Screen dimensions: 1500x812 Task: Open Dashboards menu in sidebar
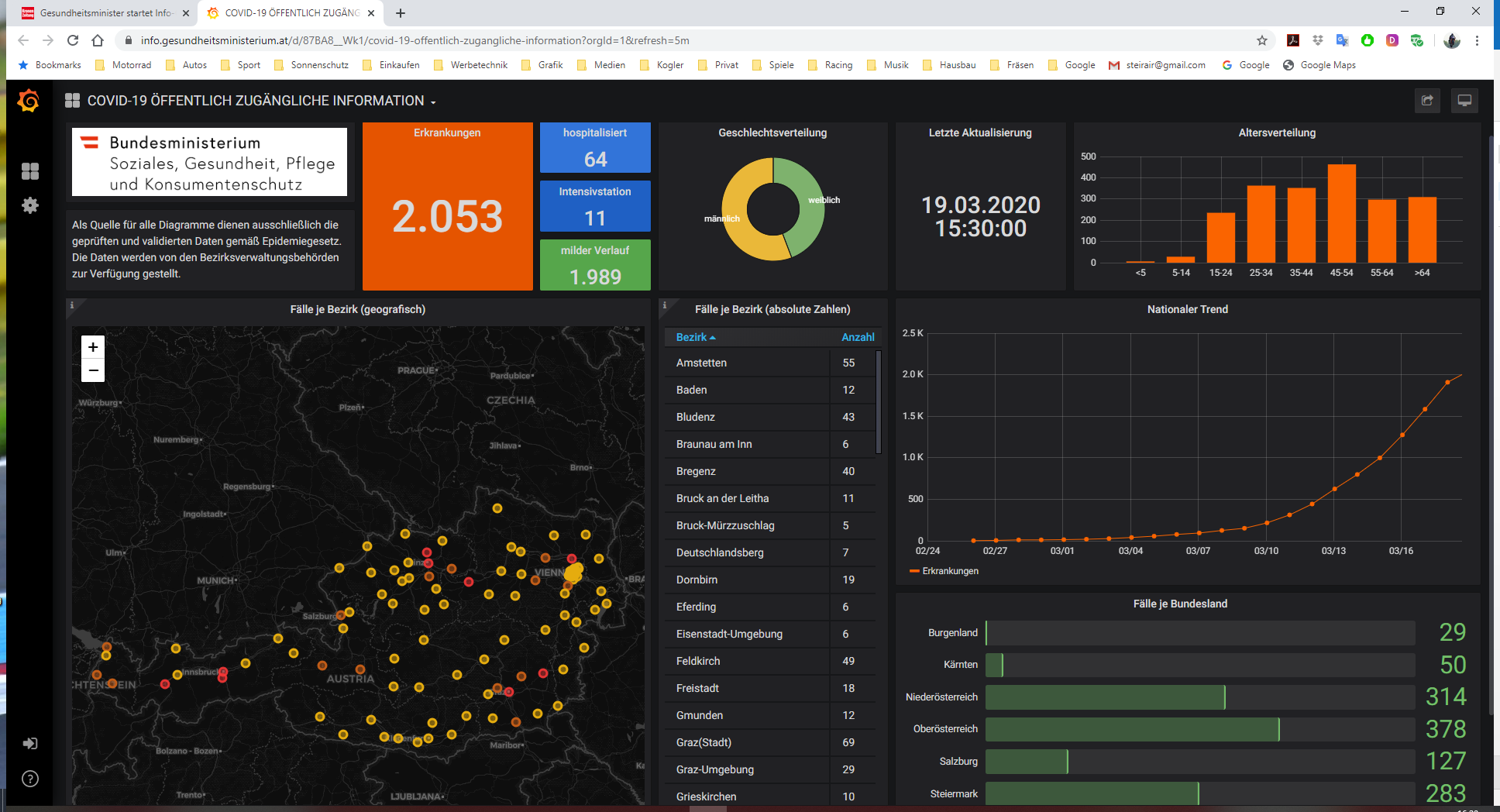pyautogui.click(x=30, y=171)
